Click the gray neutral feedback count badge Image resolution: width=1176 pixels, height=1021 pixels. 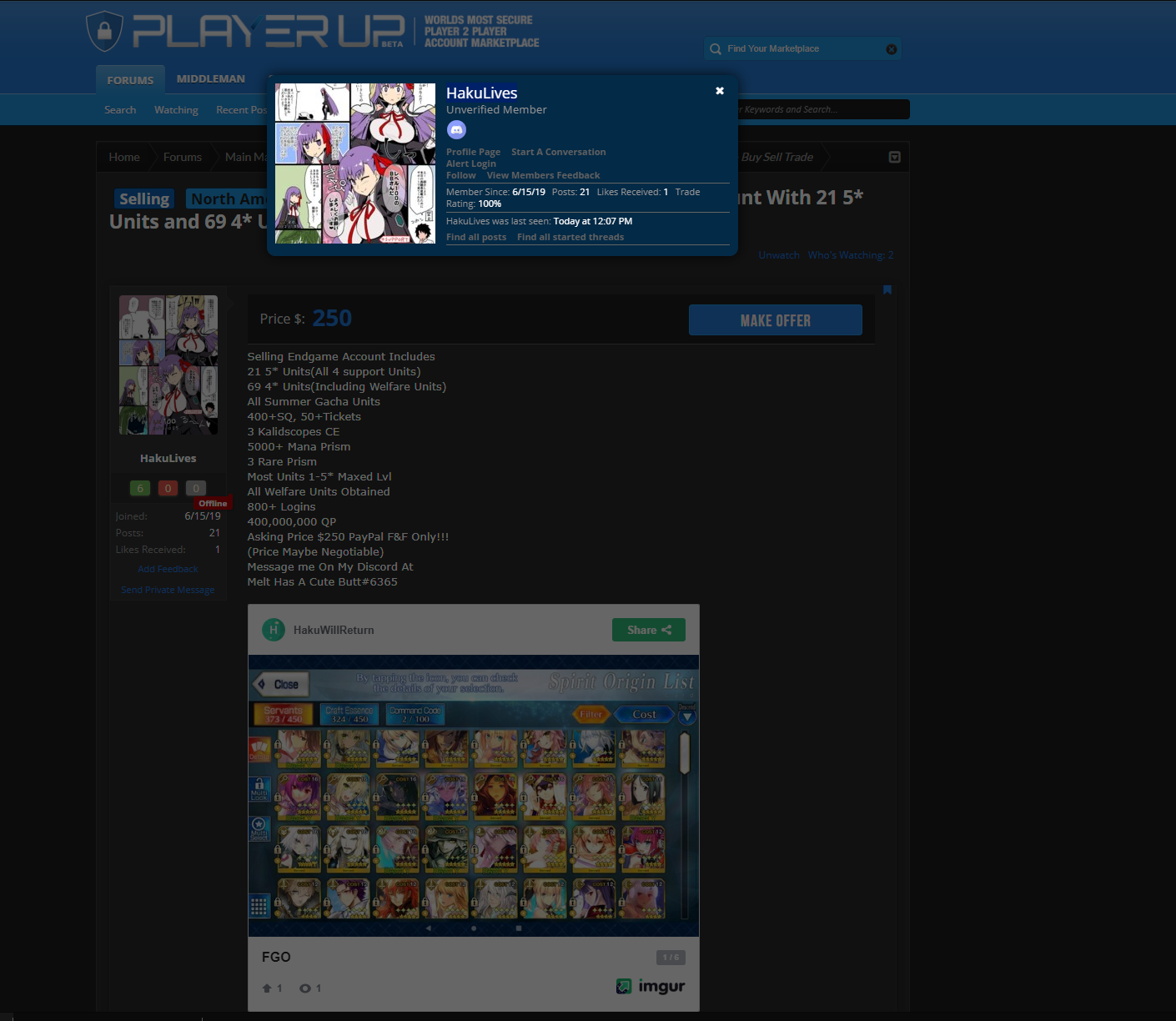coord(196,488)
